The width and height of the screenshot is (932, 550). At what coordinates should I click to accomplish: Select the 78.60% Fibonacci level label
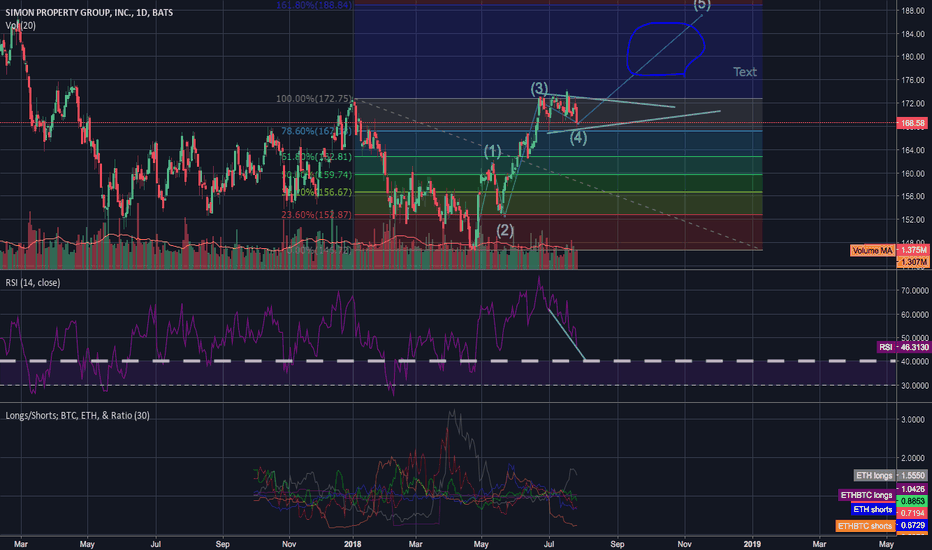click(317, 131)
